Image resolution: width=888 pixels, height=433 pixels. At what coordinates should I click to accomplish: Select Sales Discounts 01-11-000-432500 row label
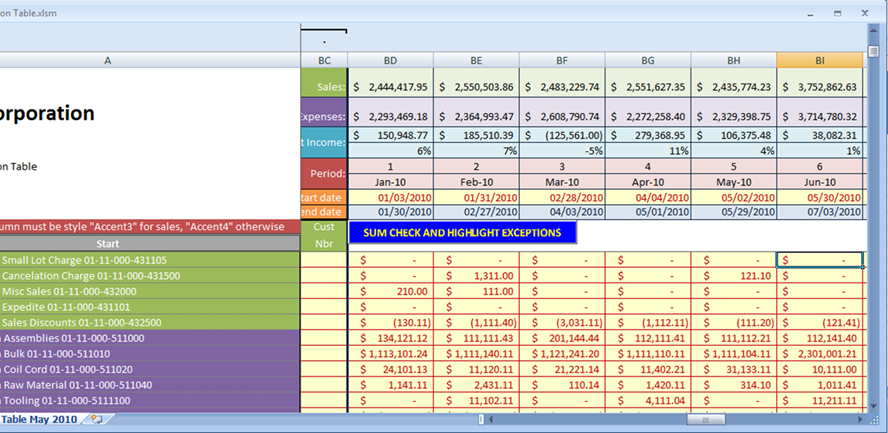click(x=150, y=323)
